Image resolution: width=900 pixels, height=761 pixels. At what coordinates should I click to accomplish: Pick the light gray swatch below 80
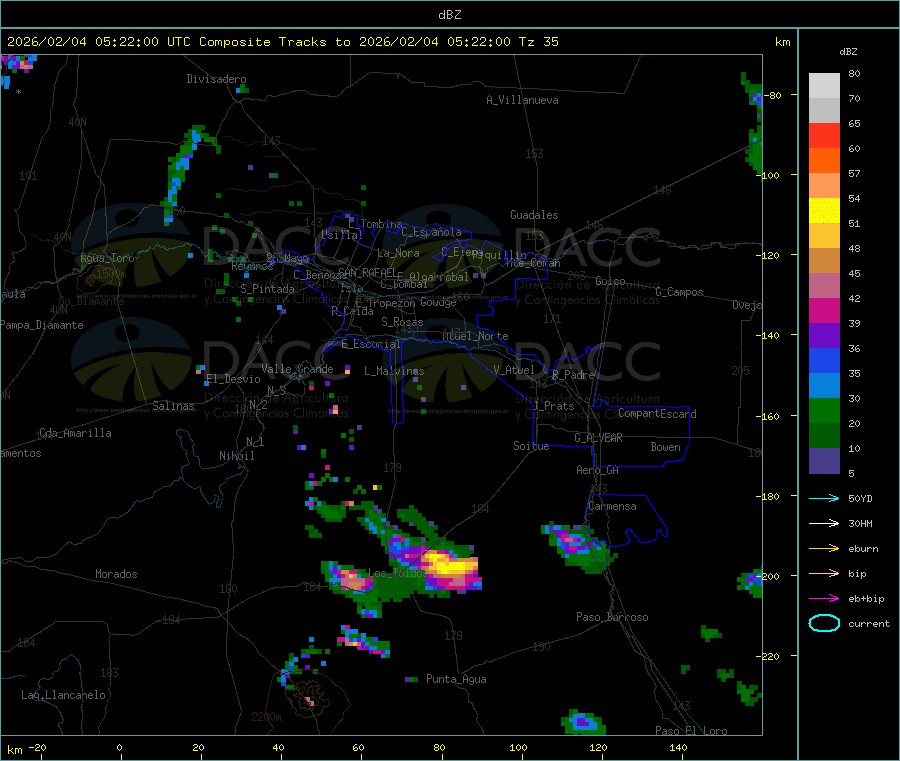click(824, 86)
